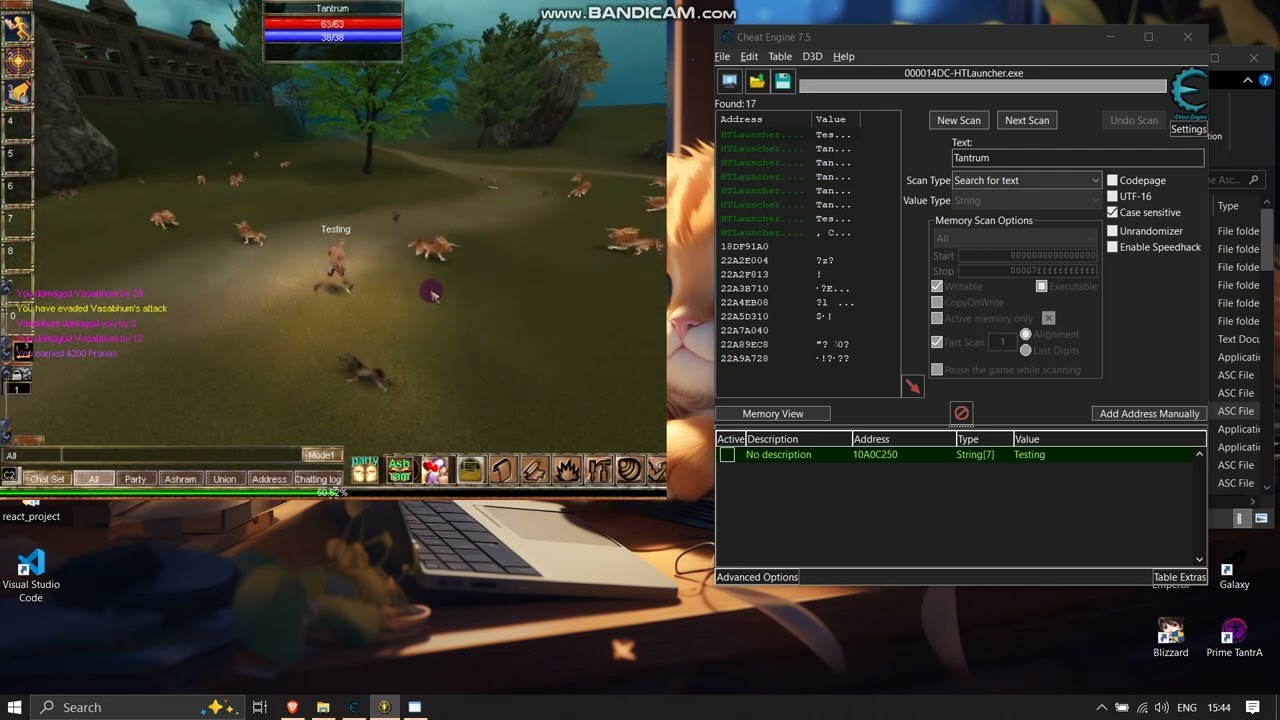
Task: Open File Explorer from the taskbar
Action: [323, 707]
